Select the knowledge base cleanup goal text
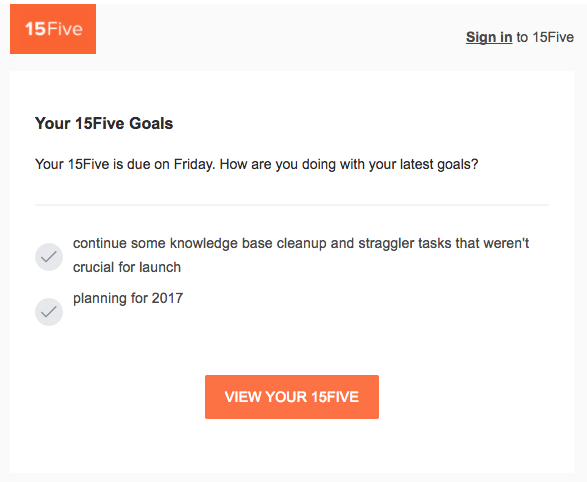Viewport: 587px width, 482px height. point(301,255)
